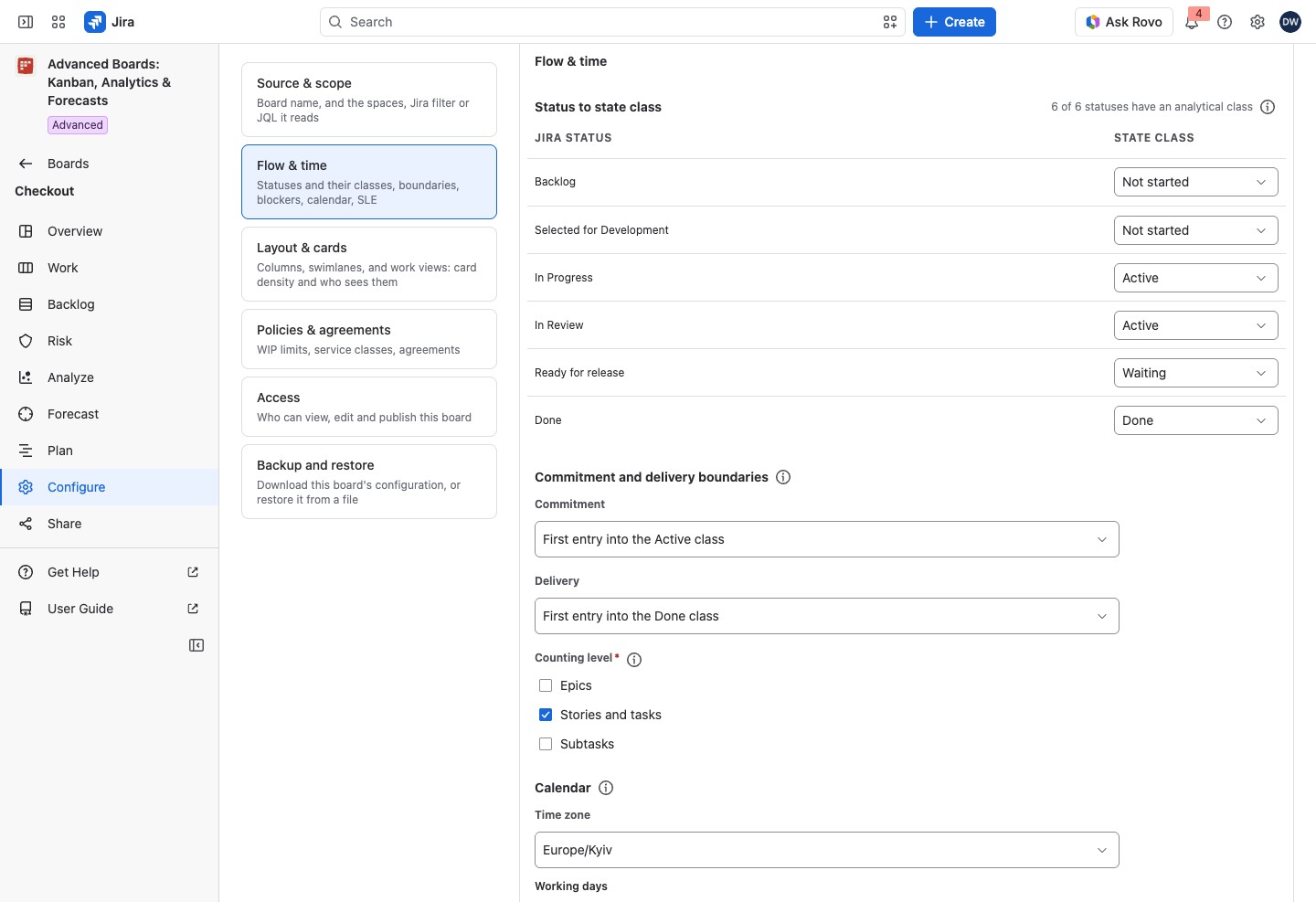Image resolution: width=1316 pixels, height=902 pixels.
Task: Show info for Commitment and delivery boundaries
Action: [x=783, y=477]
